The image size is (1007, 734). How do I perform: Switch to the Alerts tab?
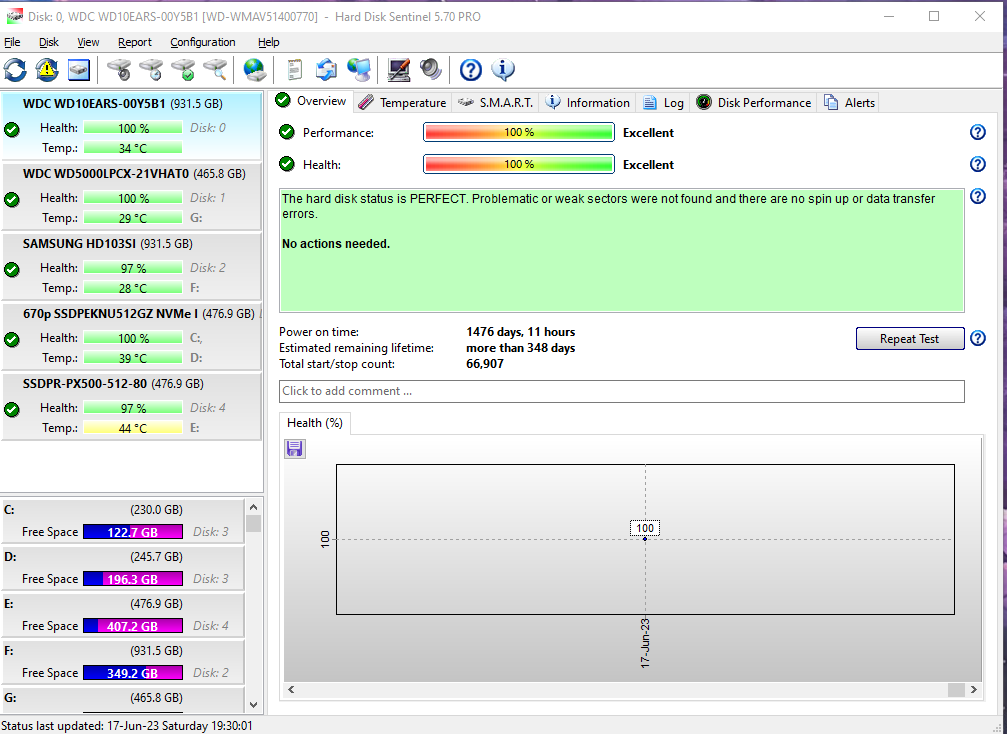pos(849,103)
